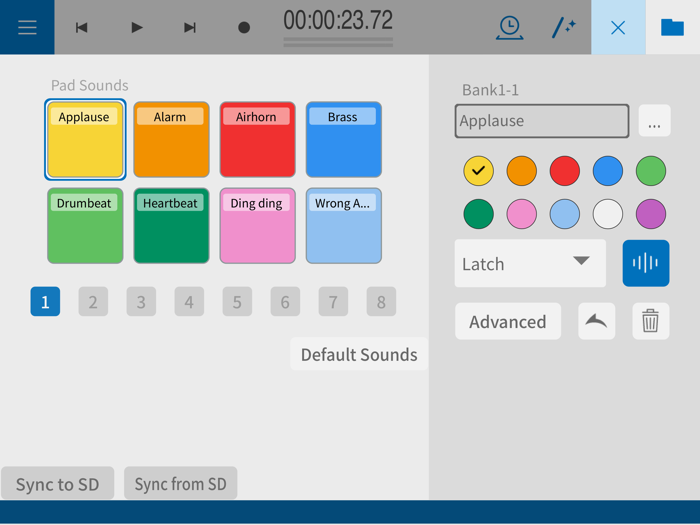Switch to bank 5
The width and height of the screenshot is (700, 525).
pos(237,301)
